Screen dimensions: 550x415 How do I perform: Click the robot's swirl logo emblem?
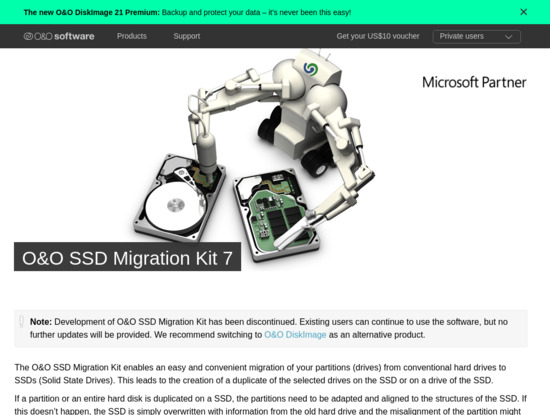point(310,69)
